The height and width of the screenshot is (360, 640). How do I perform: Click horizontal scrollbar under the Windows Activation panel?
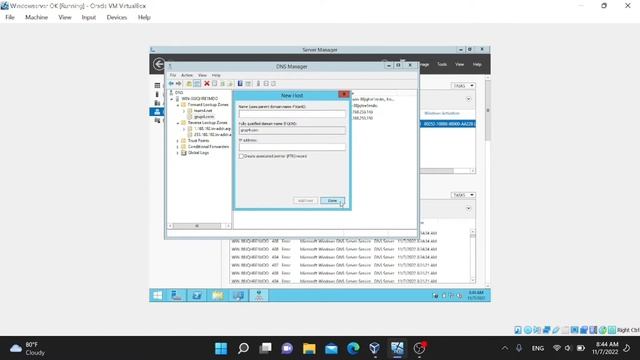437,171
